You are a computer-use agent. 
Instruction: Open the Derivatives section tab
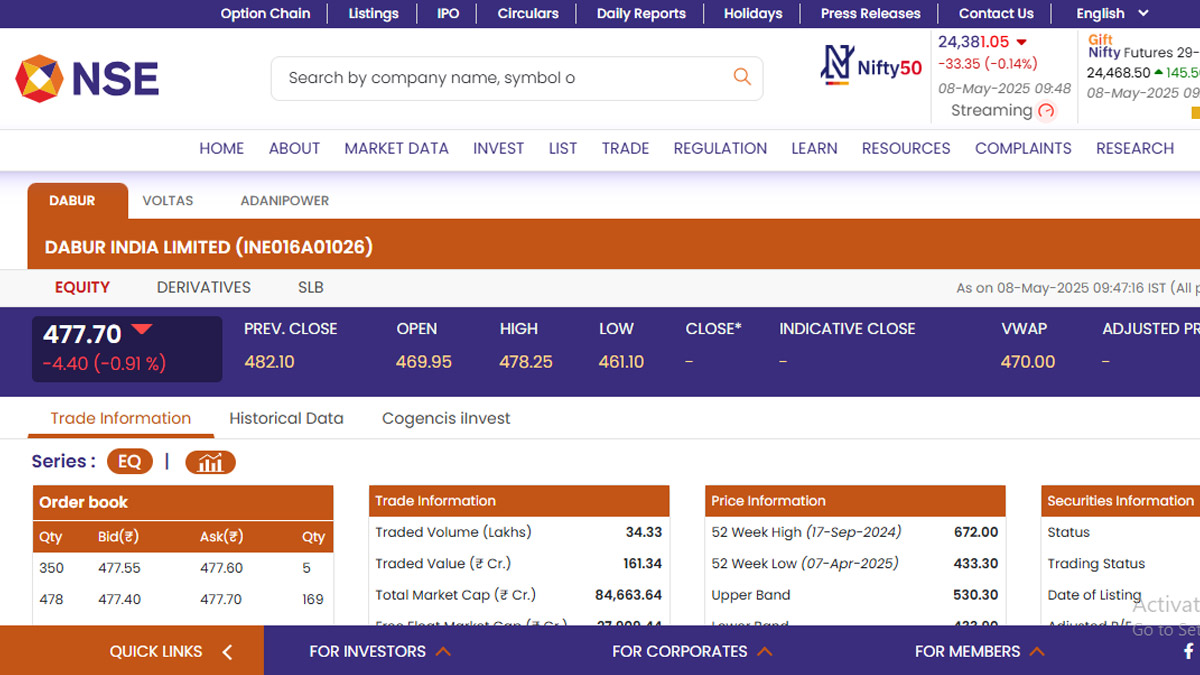203,287
